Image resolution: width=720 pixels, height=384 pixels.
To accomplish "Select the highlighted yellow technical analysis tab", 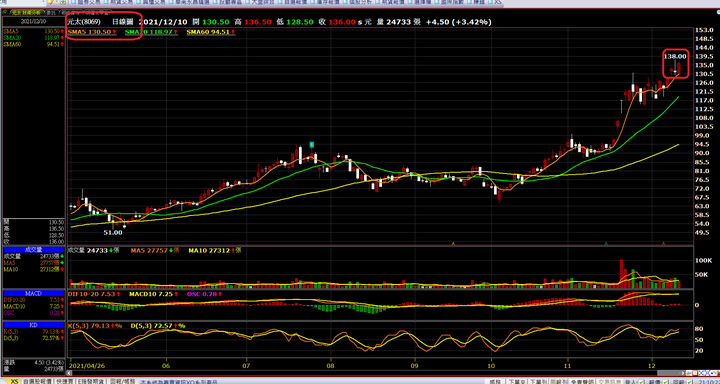I will [x=26, y=12].
